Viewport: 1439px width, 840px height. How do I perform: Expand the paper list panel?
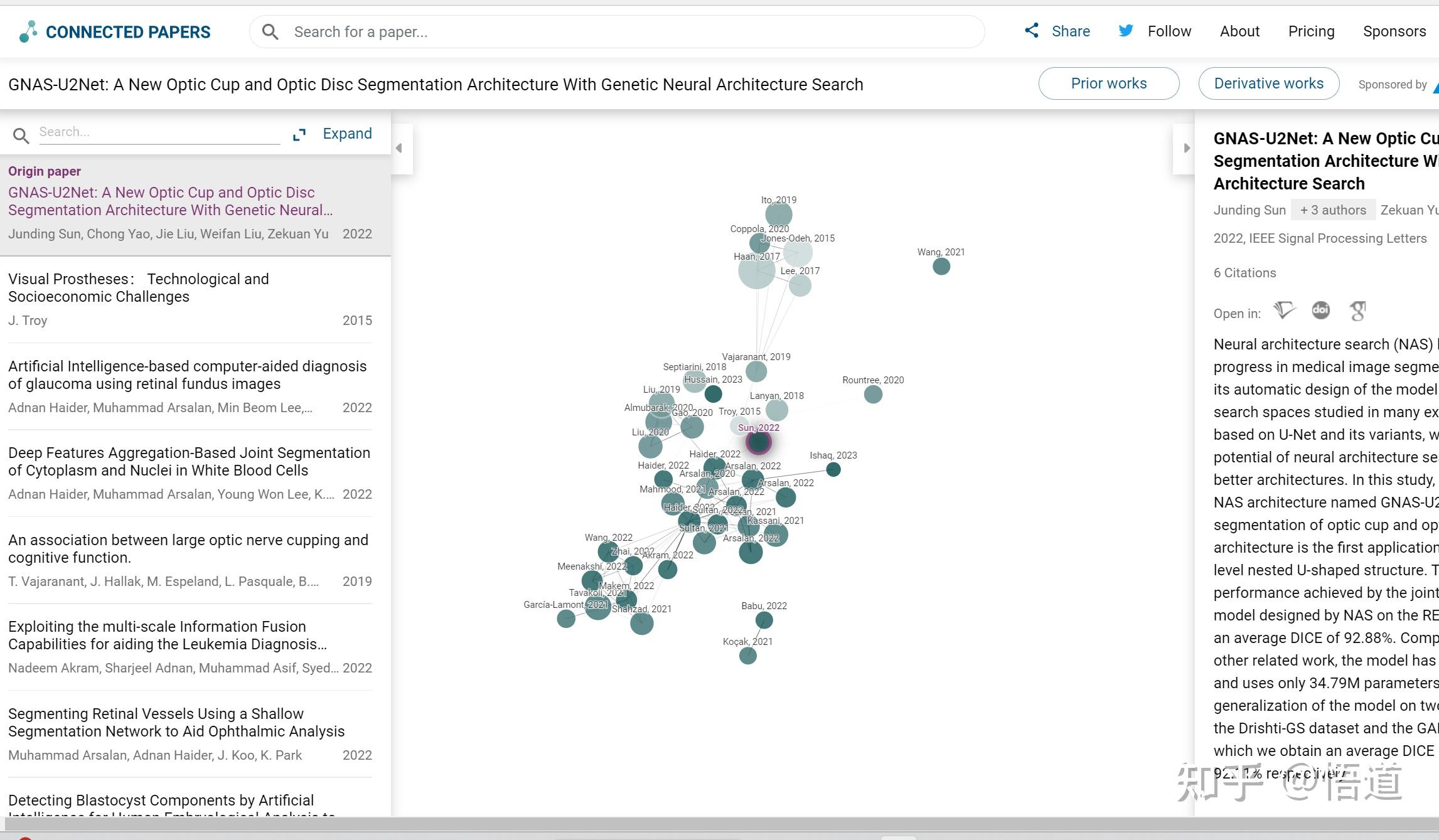[333, 134]
